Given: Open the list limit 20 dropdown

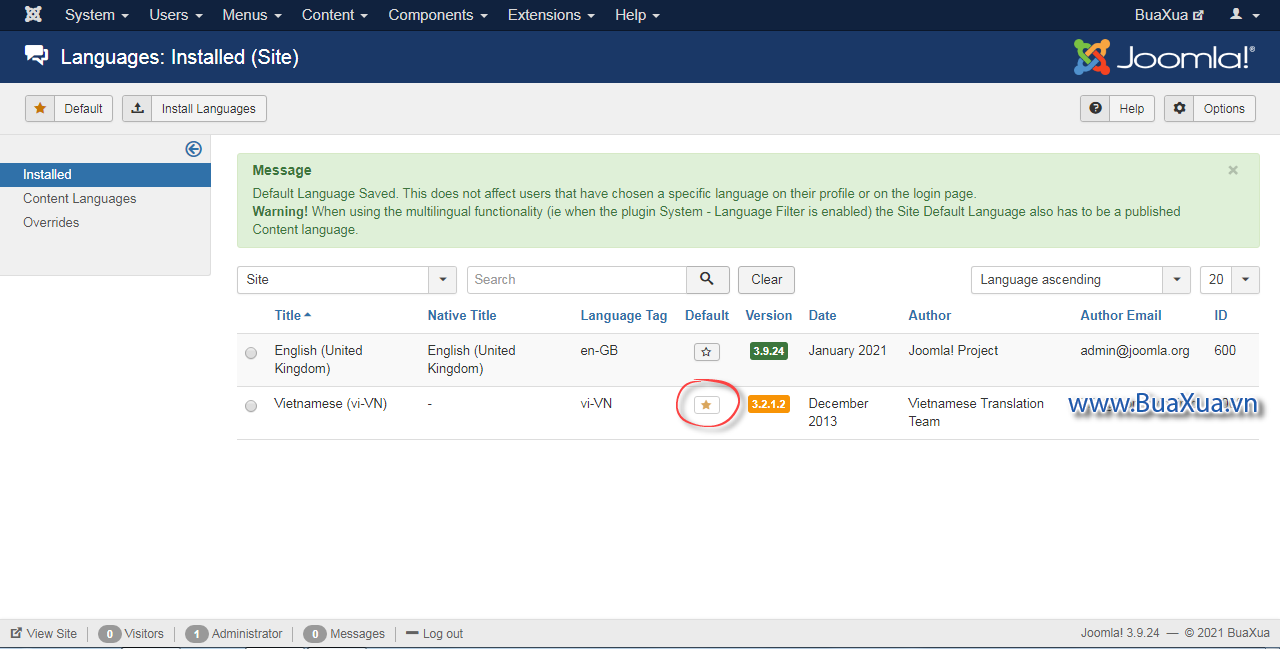Looking at the screenshot, I should 1230,280.
